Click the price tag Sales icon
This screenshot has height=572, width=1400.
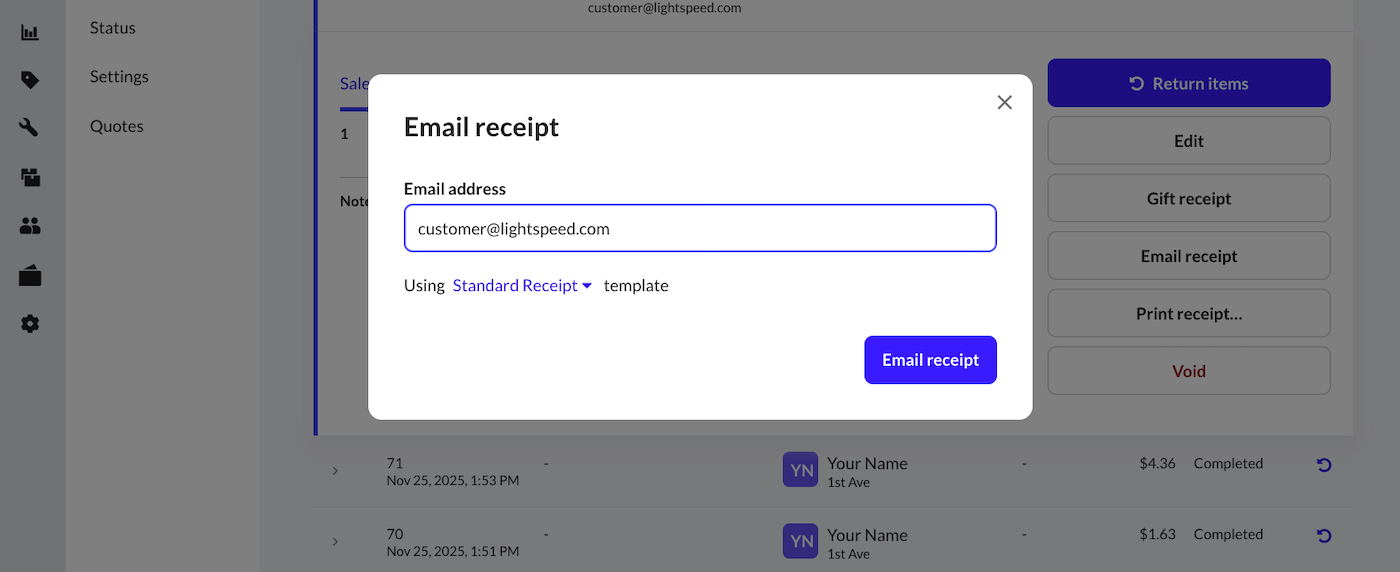30,80
